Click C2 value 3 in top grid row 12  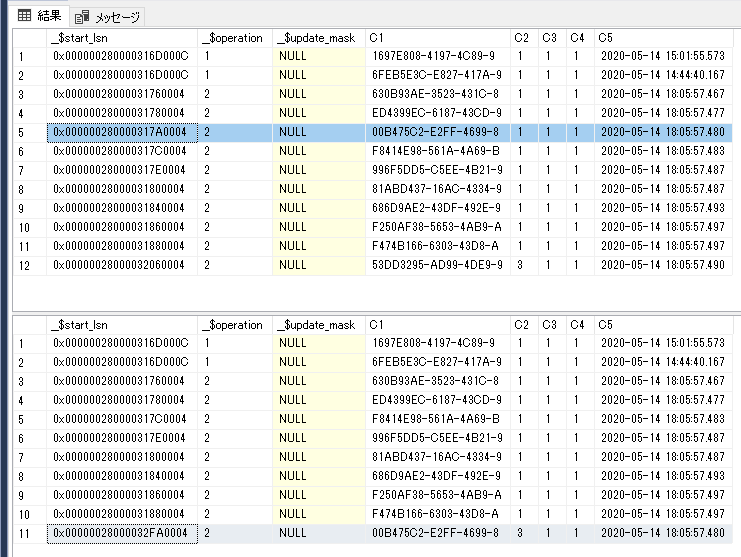click(x=524, y=265)
